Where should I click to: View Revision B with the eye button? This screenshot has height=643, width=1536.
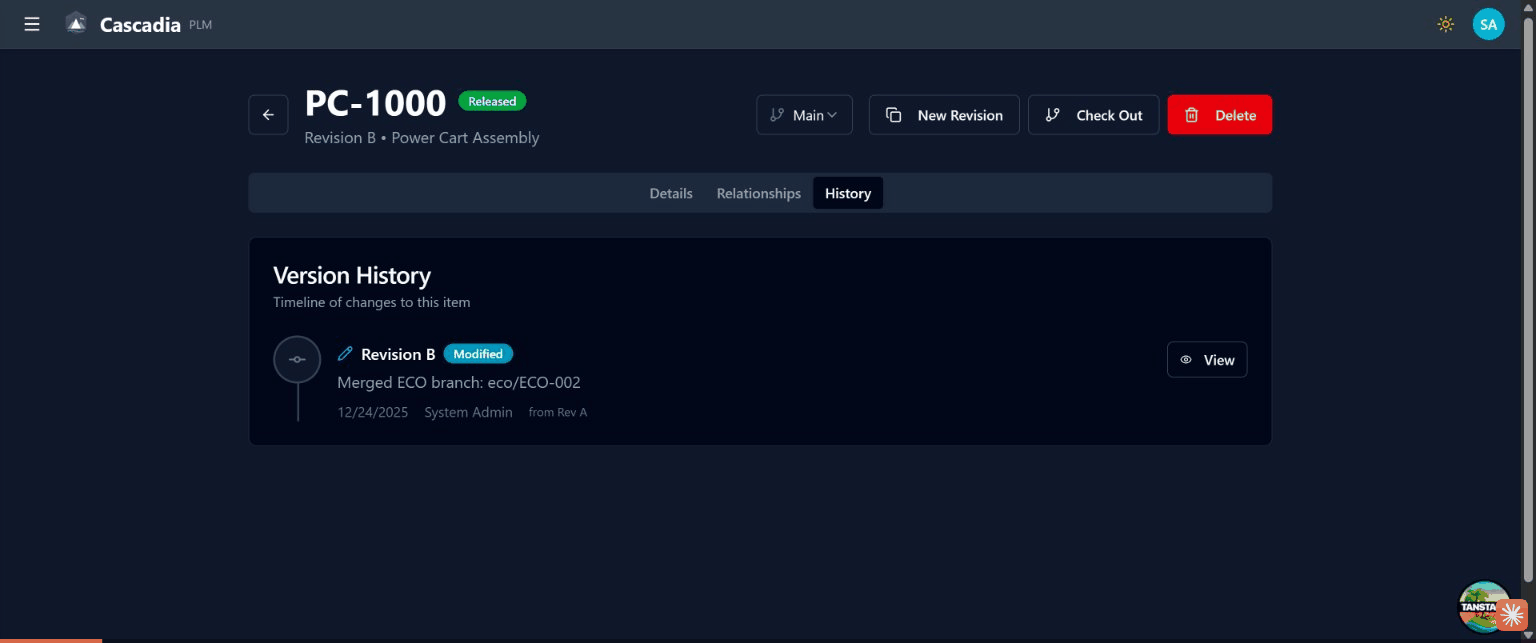coord(1206,360)
